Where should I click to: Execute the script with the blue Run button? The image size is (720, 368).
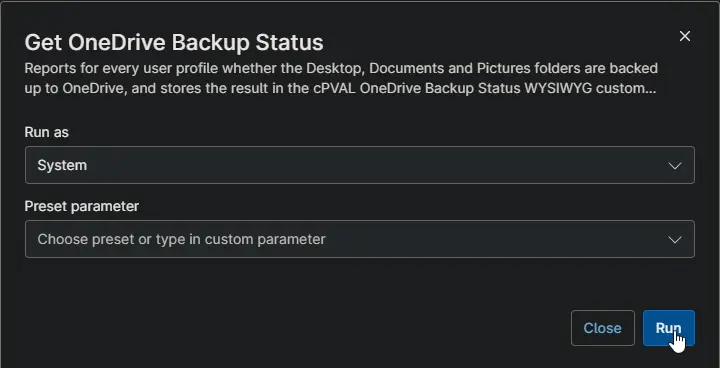pyautogui.click(x=669, y=328)
